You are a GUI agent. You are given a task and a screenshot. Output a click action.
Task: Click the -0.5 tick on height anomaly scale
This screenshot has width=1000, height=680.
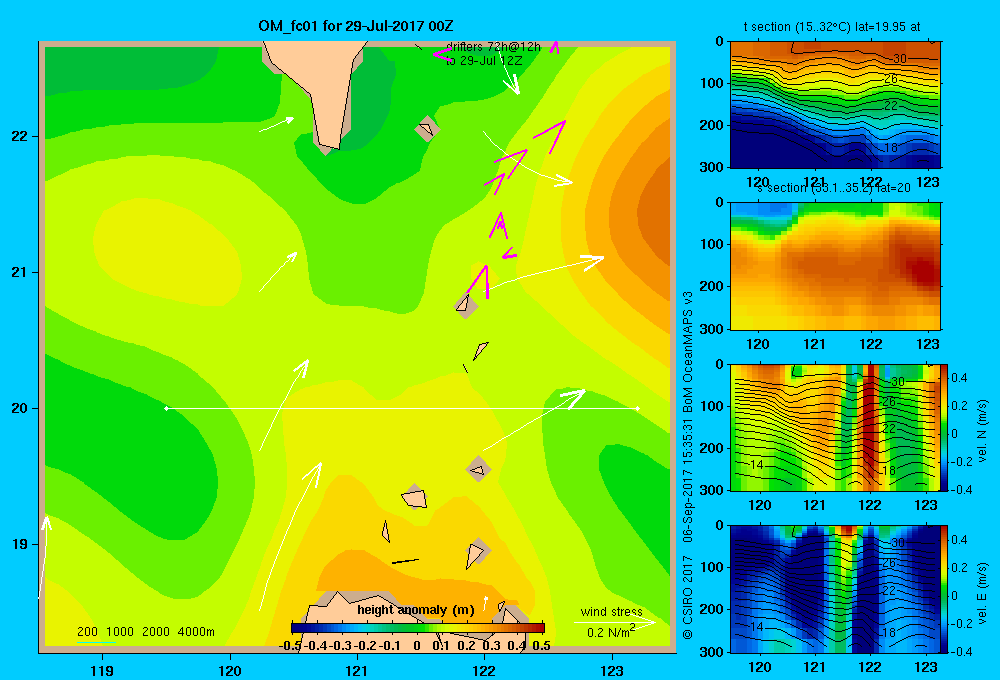[x=290, y=646]
